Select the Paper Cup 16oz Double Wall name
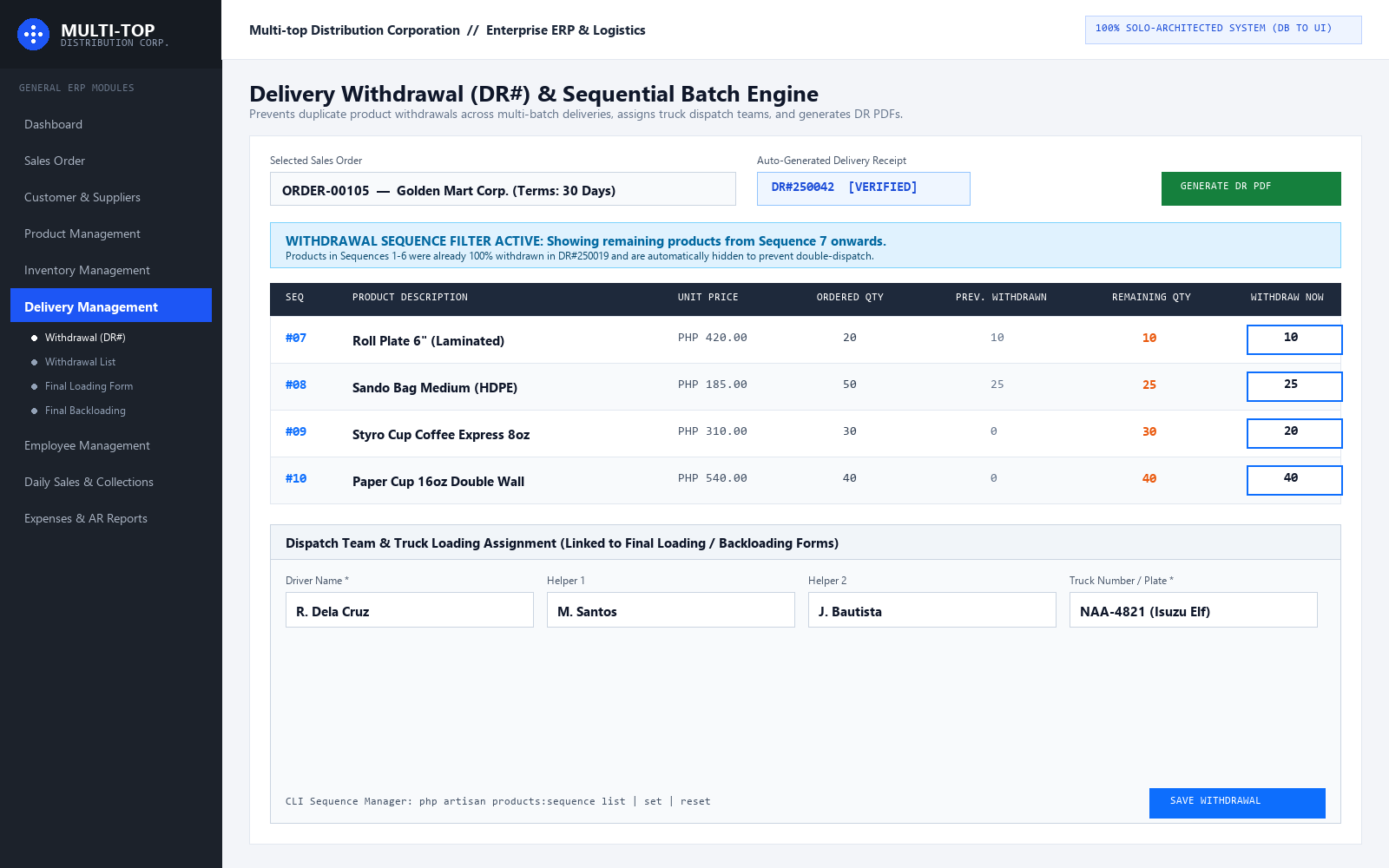This screenshot has height=868, width=1389. point(438,482)
